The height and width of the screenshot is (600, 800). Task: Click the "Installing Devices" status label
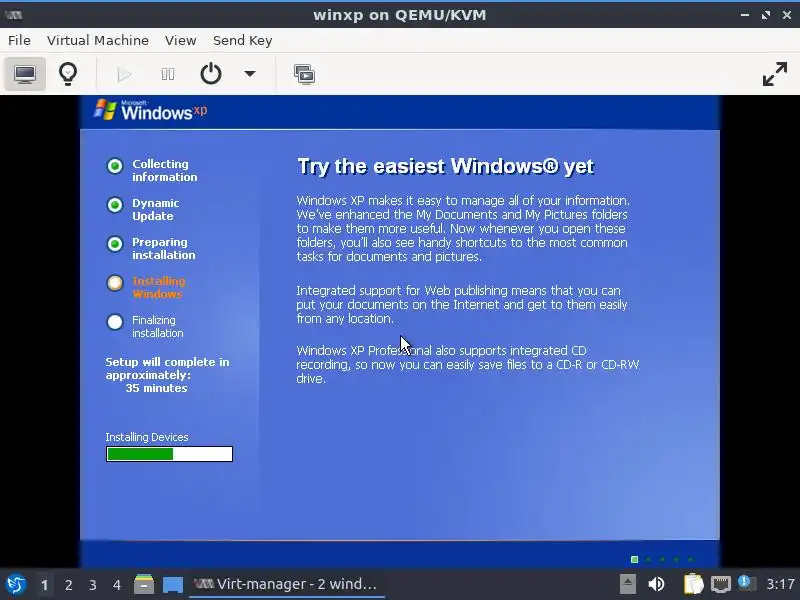(x=147, y=437)
